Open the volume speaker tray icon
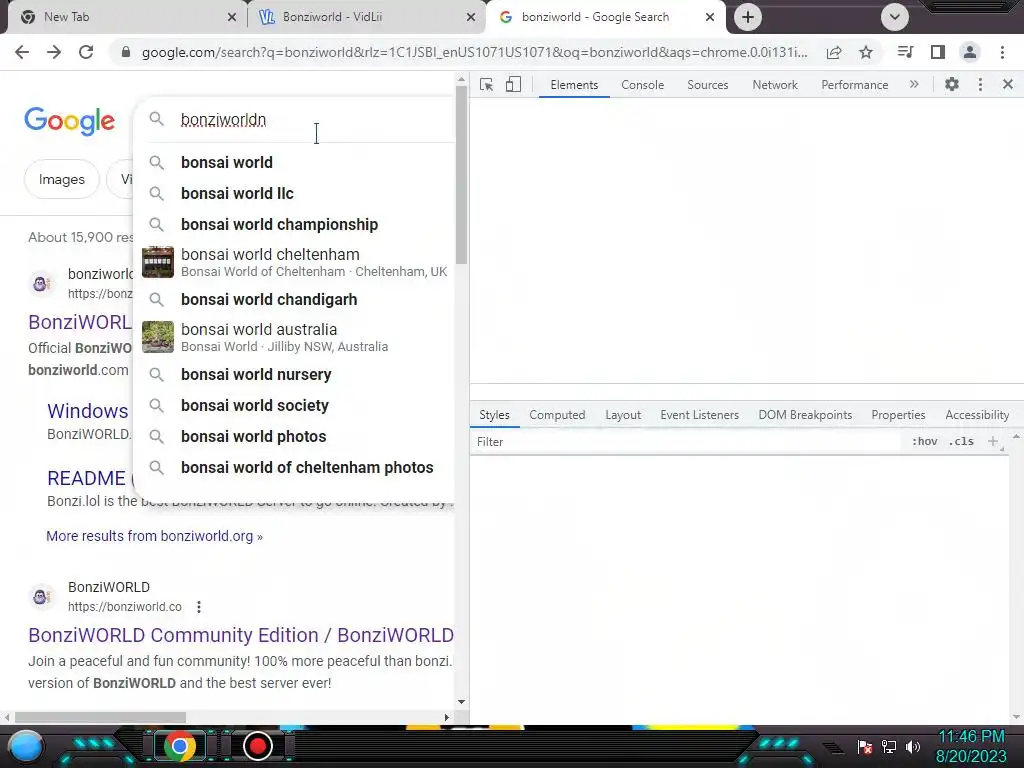 (x=913, y=747)
